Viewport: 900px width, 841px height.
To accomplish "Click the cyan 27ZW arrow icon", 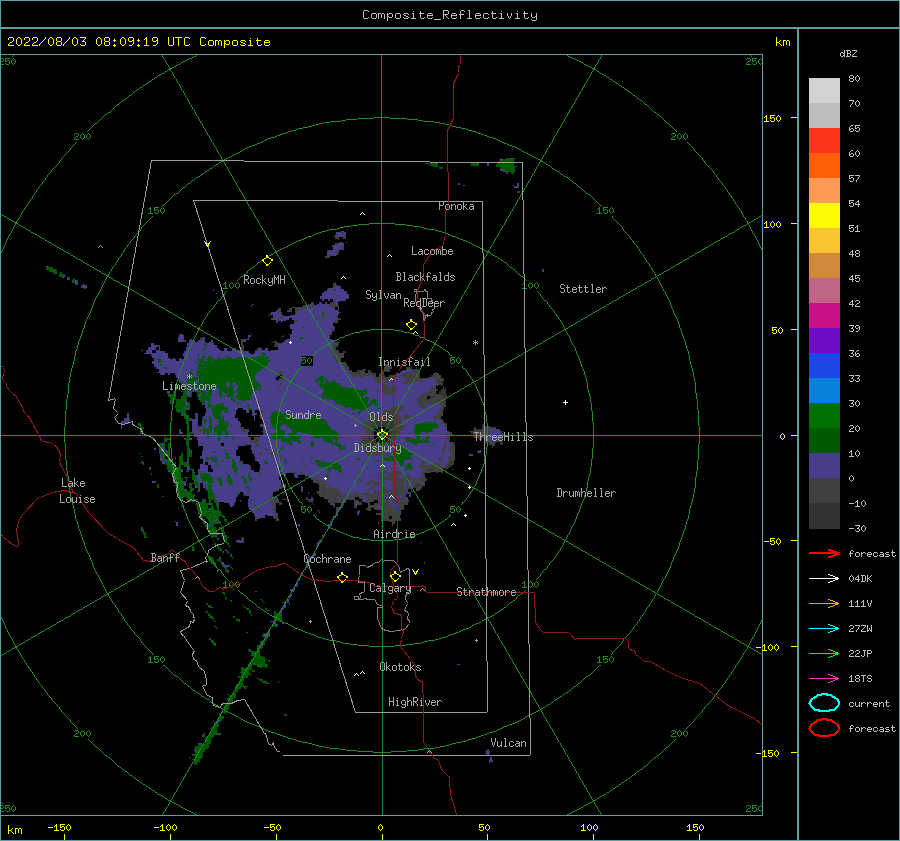I will click(x=824, y=629).
